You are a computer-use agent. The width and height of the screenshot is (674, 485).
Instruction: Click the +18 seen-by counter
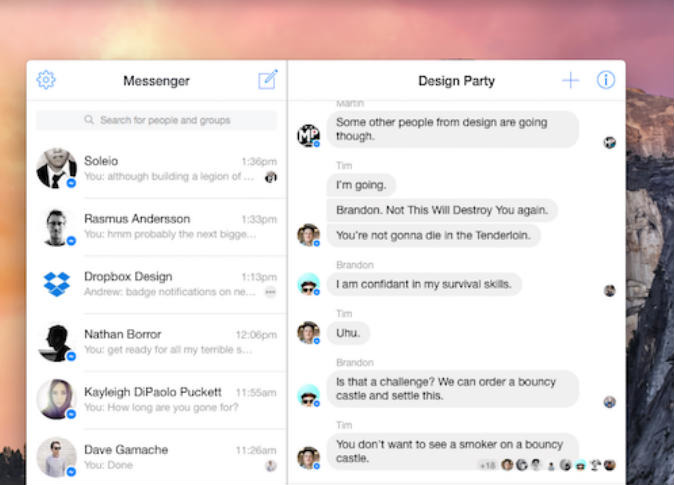click(487, 465)
